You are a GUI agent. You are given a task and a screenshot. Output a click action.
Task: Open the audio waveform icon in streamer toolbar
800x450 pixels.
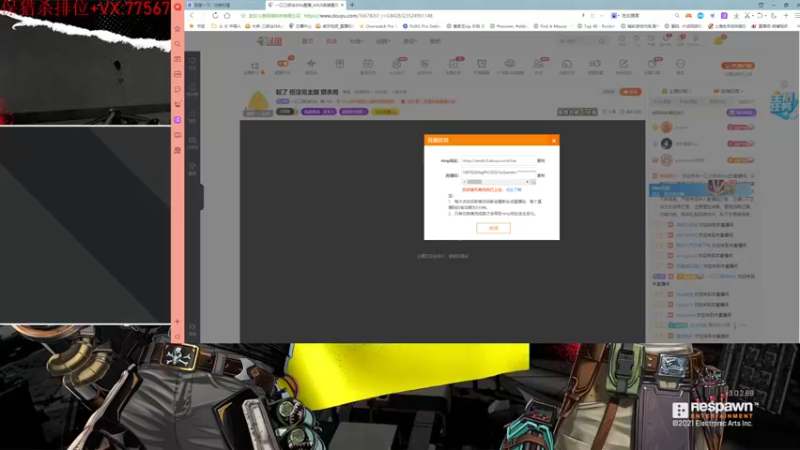pyautogui.click(x=311, y=64)
